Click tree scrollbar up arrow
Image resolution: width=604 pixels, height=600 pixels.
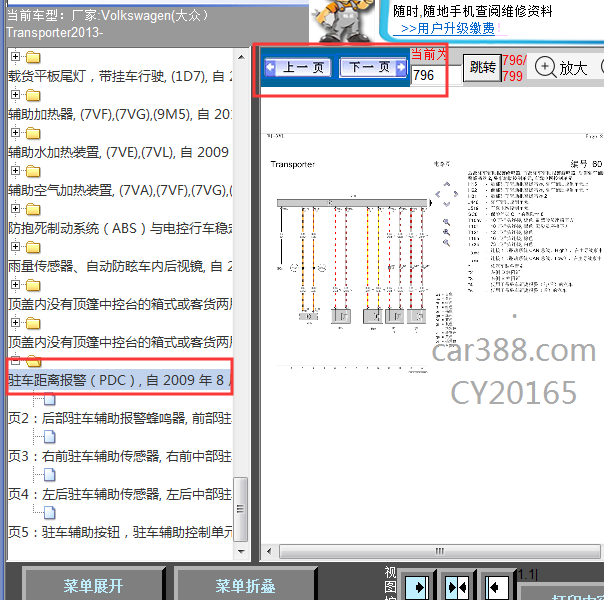click(241, 57)
